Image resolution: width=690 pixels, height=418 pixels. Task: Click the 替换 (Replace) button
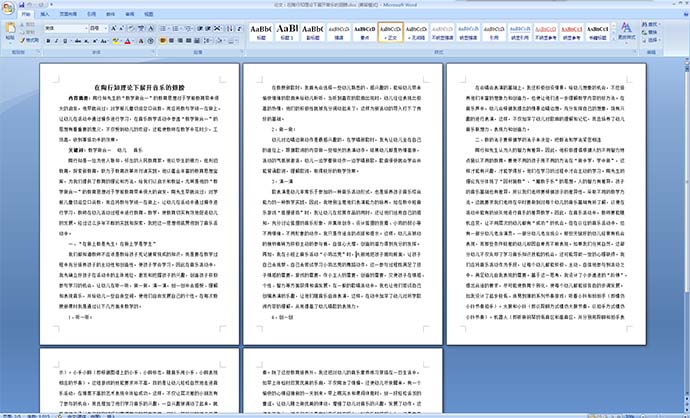[650, 32]
